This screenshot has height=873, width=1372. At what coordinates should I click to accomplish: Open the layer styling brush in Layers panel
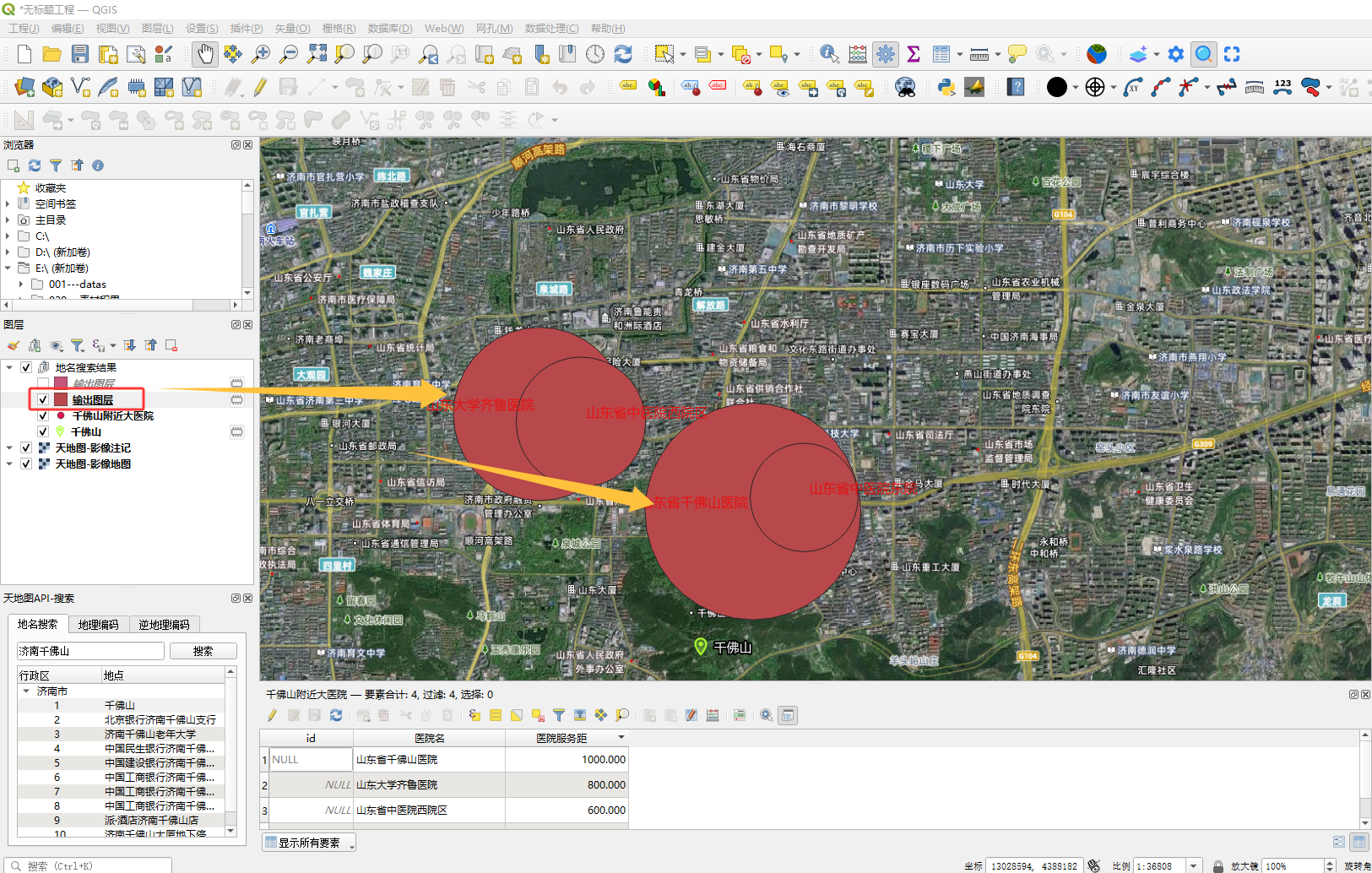point(13,345)
